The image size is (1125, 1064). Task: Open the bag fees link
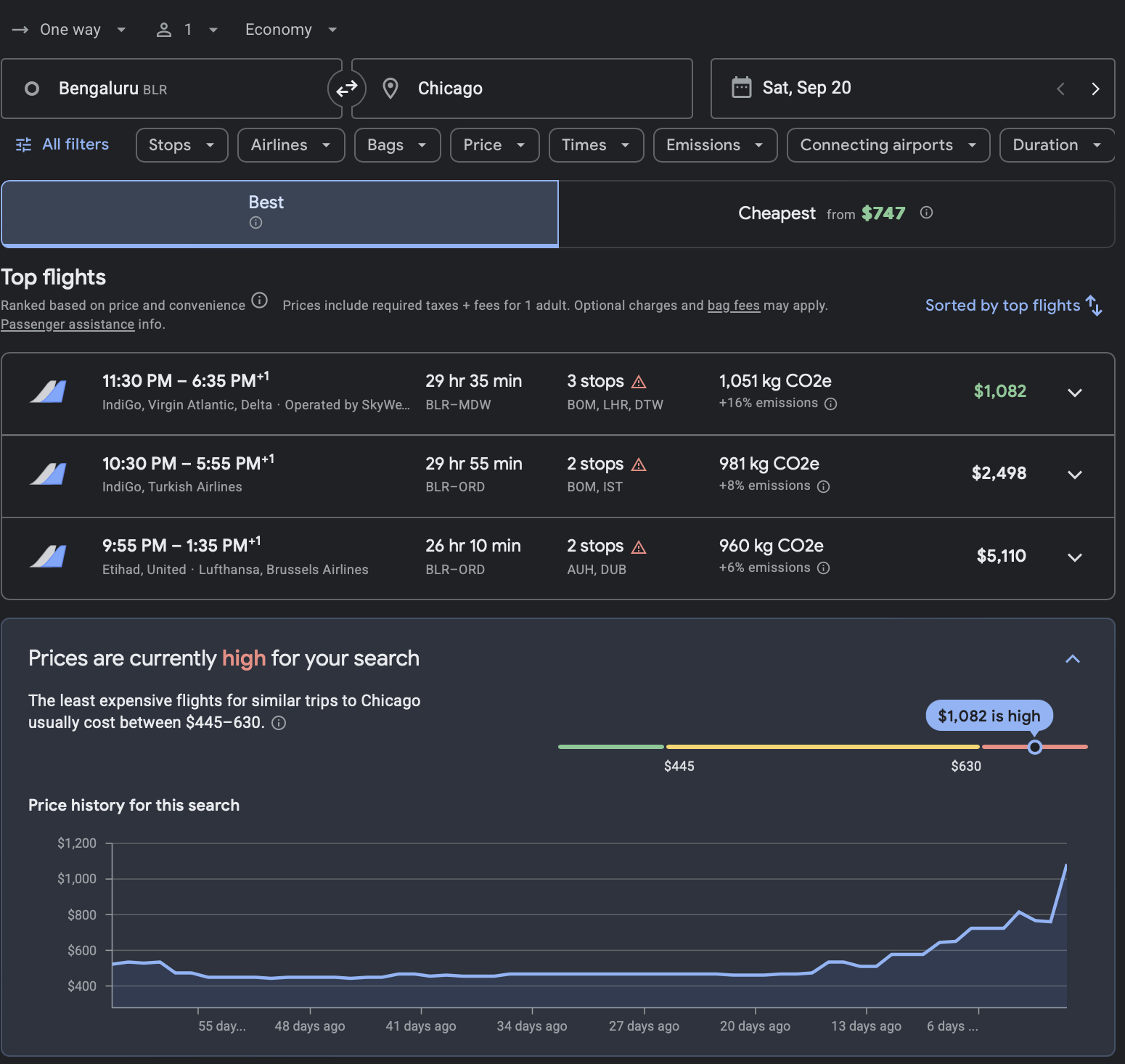733,306
